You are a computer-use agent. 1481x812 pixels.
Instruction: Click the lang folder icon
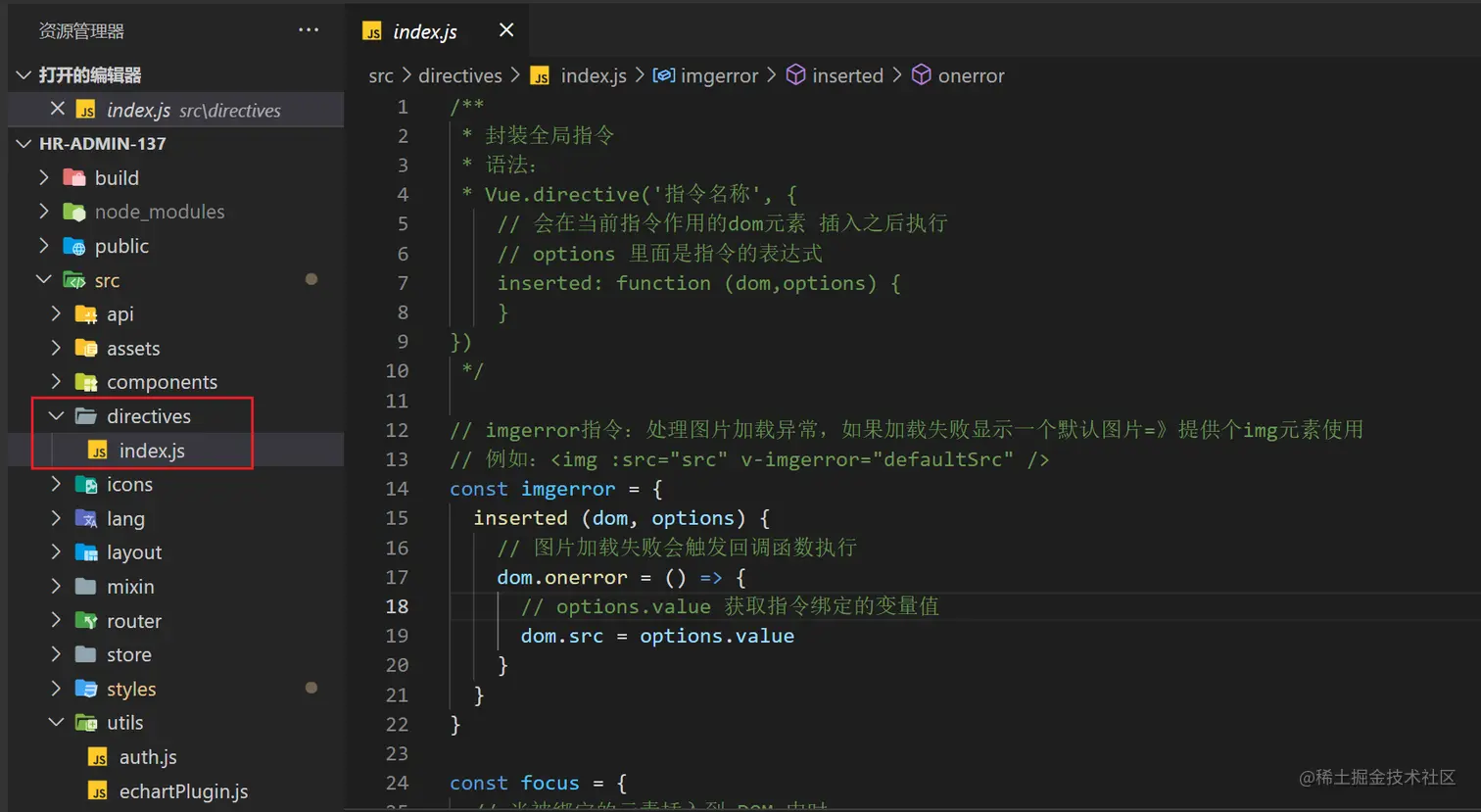pyautogui.click(x=86, y=519)
